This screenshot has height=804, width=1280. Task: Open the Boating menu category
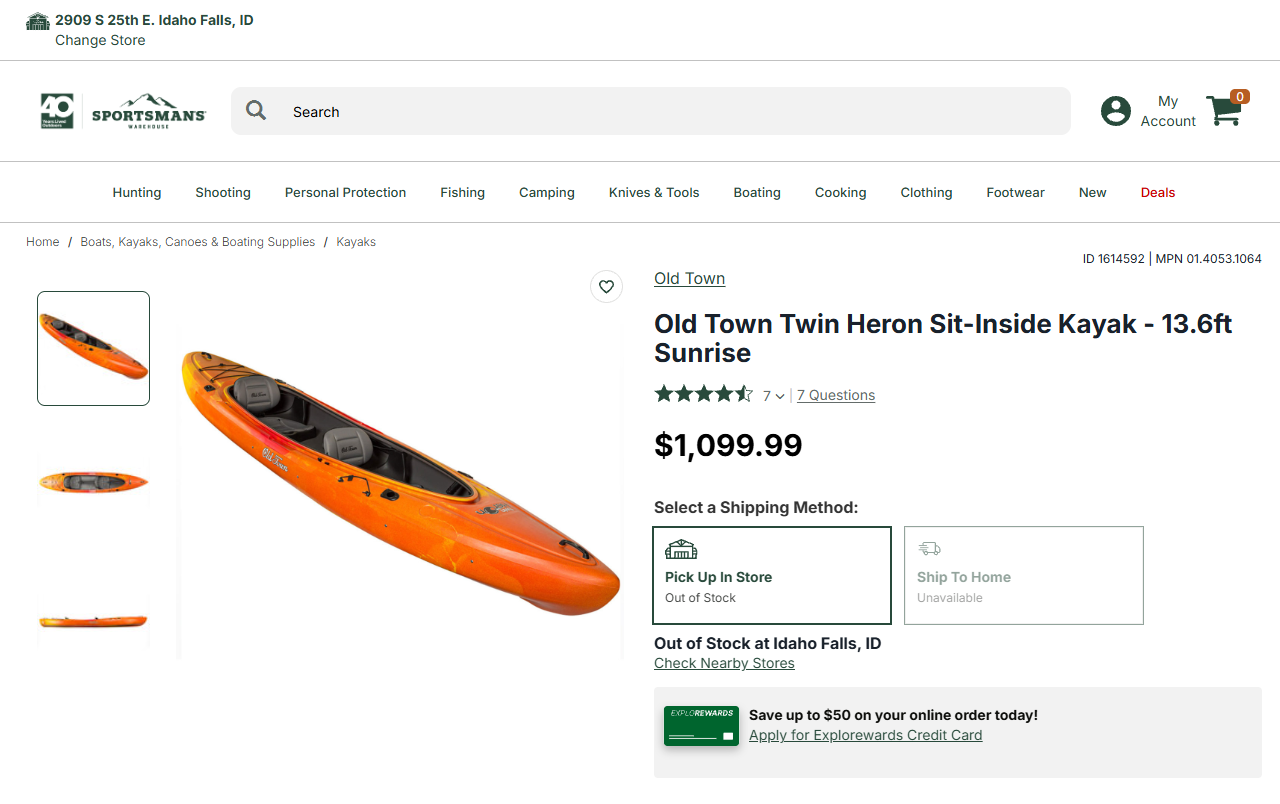coord(757,192)
